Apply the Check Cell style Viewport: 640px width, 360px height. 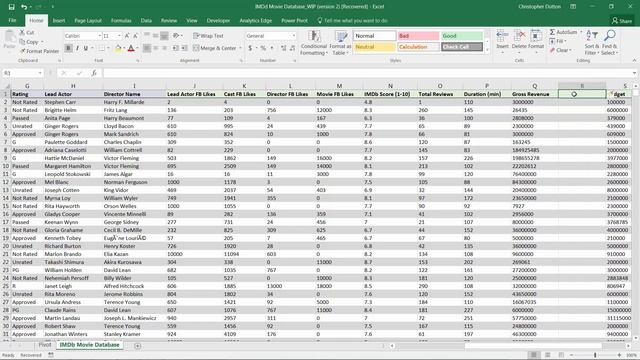[462, 47]
